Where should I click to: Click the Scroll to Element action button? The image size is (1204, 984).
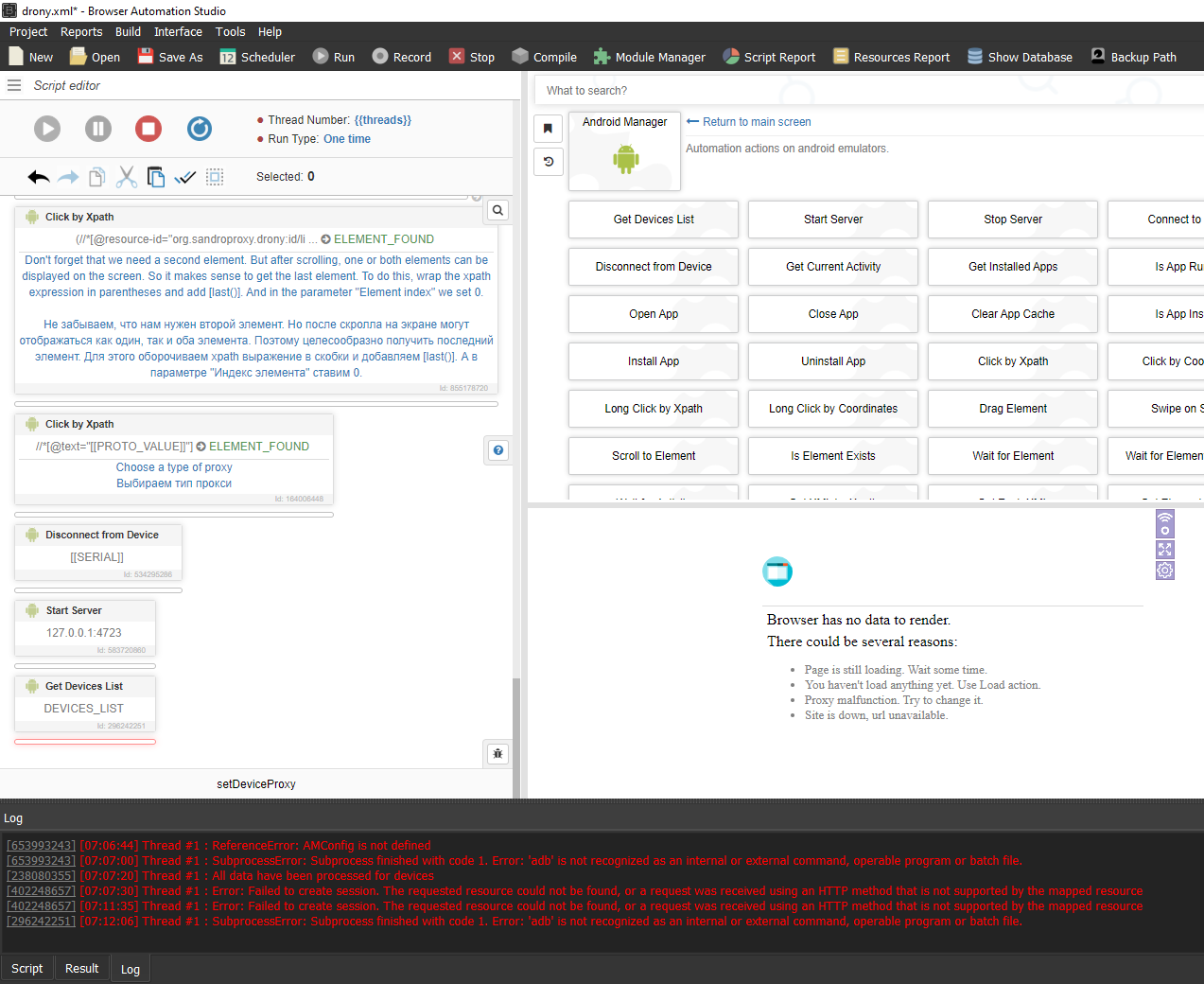pos(654,456)
